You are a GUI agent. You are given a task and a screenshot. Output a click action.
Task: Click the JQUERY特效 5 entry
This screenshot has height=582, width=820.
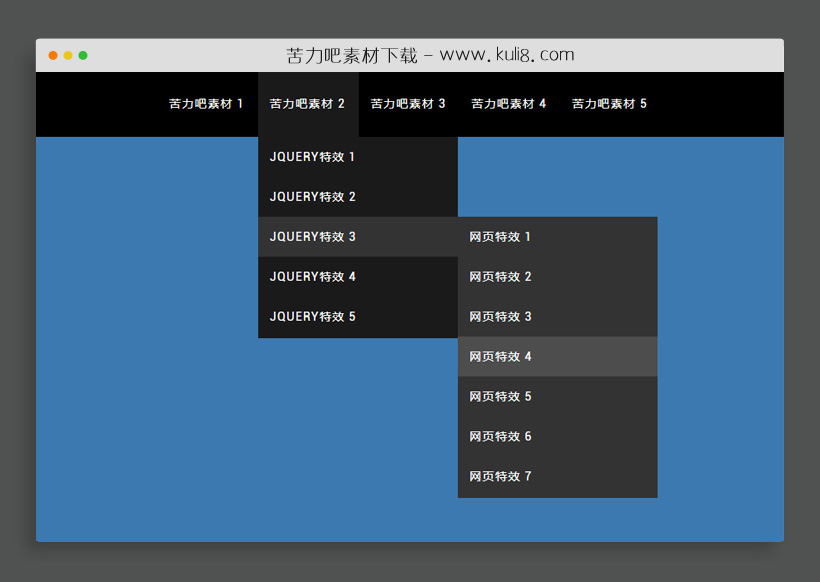pos(313,316)
